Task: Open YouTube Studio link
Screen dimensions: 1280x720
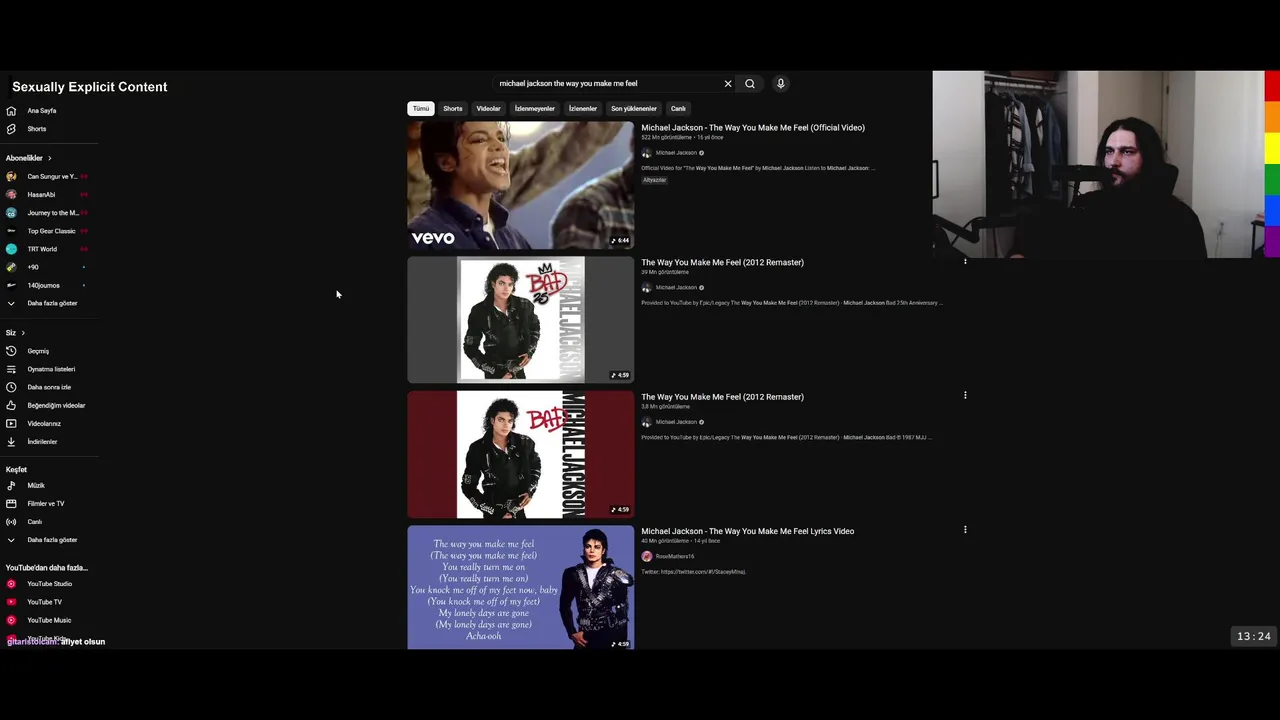Action: (49, 584)
